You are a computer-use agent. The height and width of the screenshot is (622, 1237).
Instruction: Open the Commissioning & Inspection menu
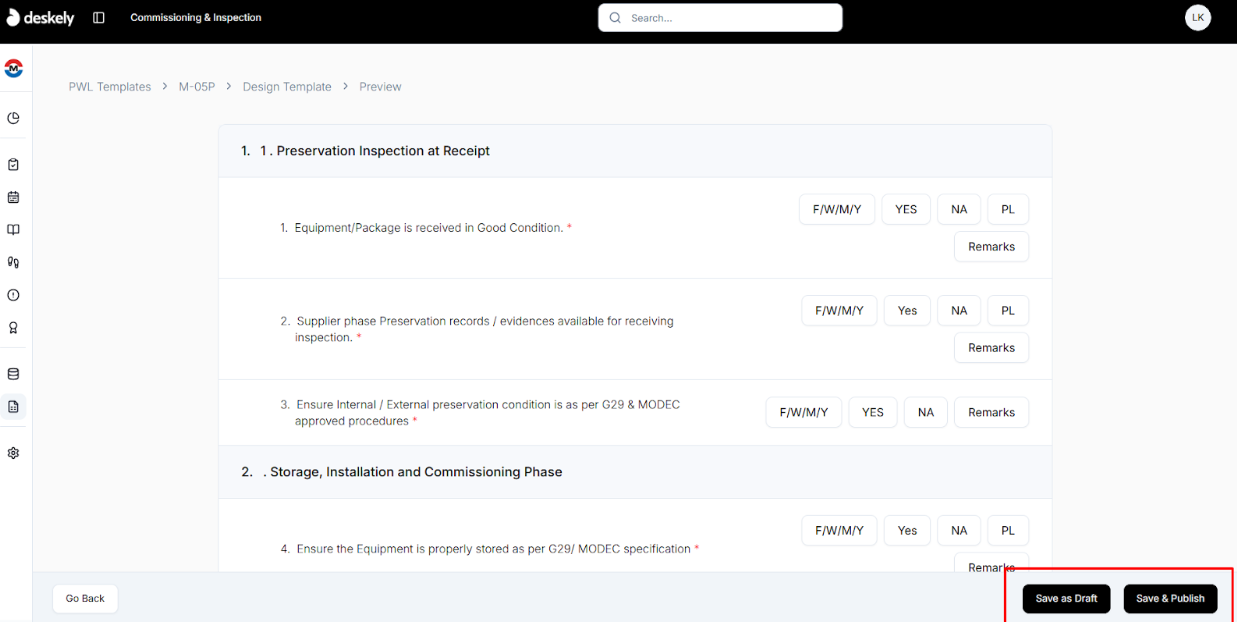point(195,17)
